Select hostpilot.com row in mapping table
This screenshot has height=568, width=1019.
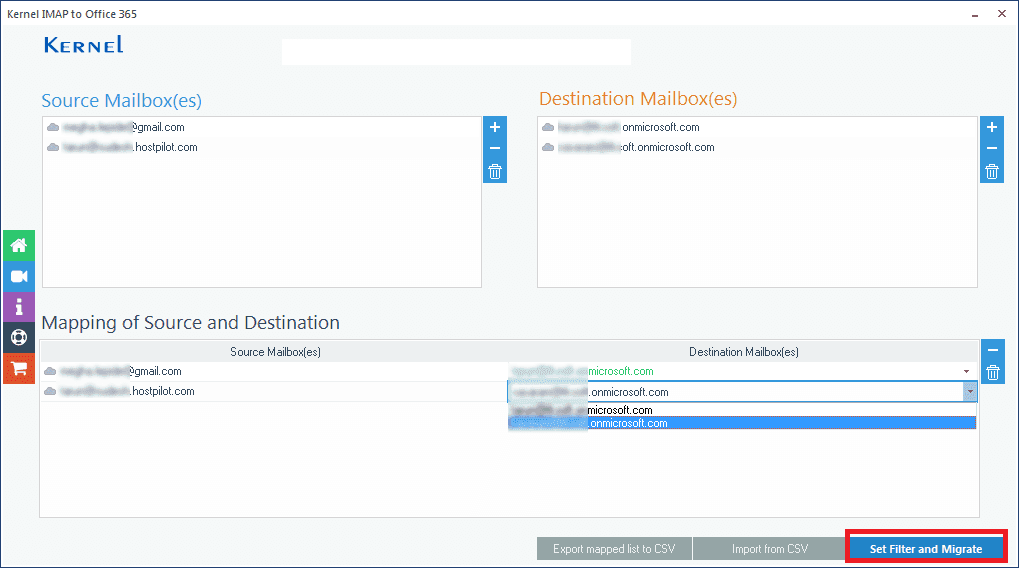tap(274, 391)
